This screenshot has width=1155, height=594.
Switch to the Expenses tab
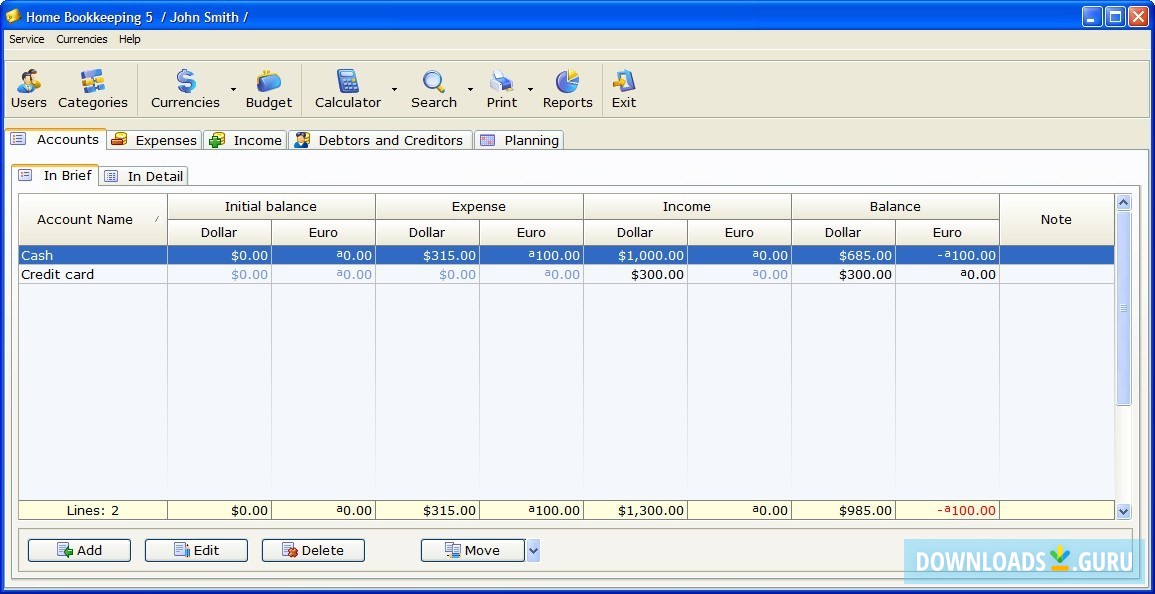(x=153, y=140)
